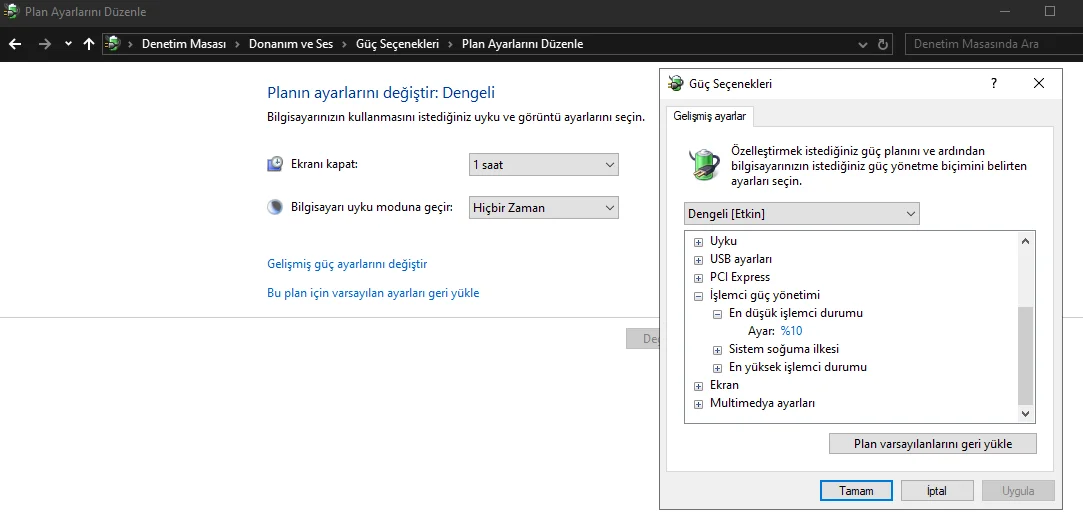Open the Dengeli [Etkin] plan dropdown

[x=801, y=214]
